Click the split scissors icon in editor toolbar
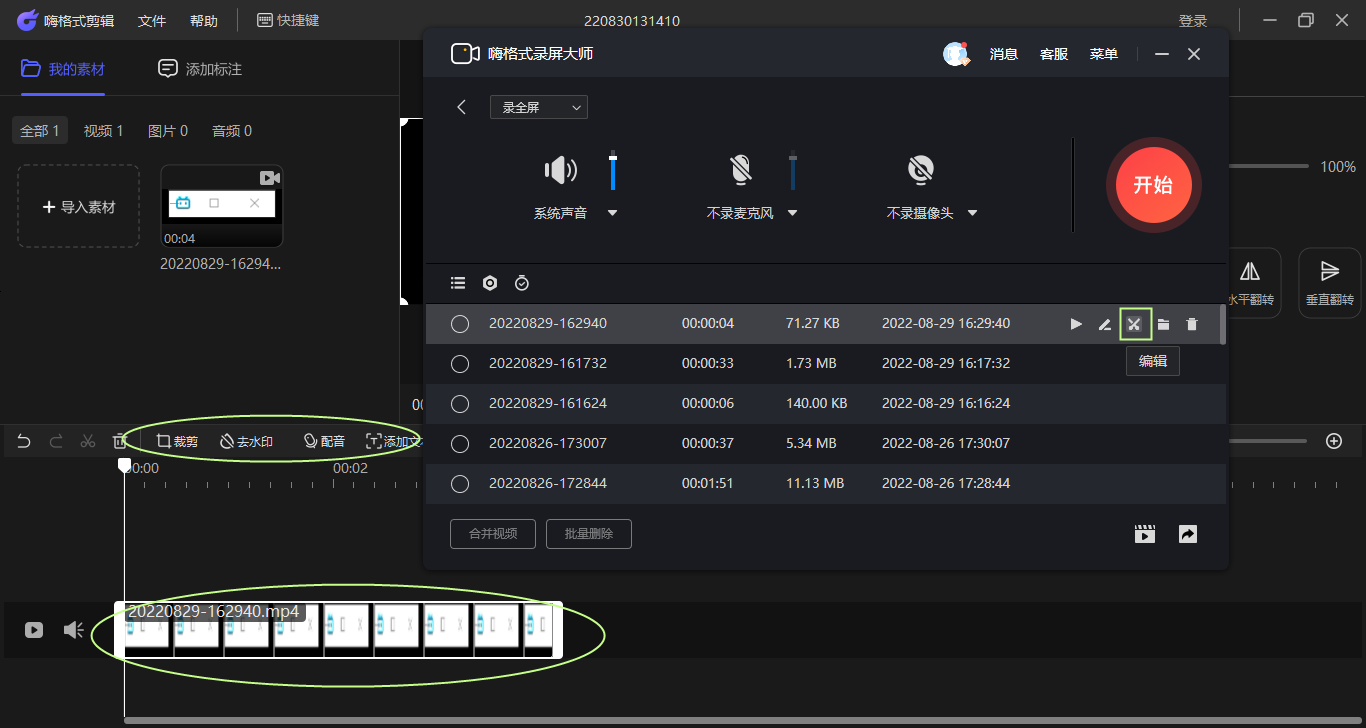 (88, 441)
